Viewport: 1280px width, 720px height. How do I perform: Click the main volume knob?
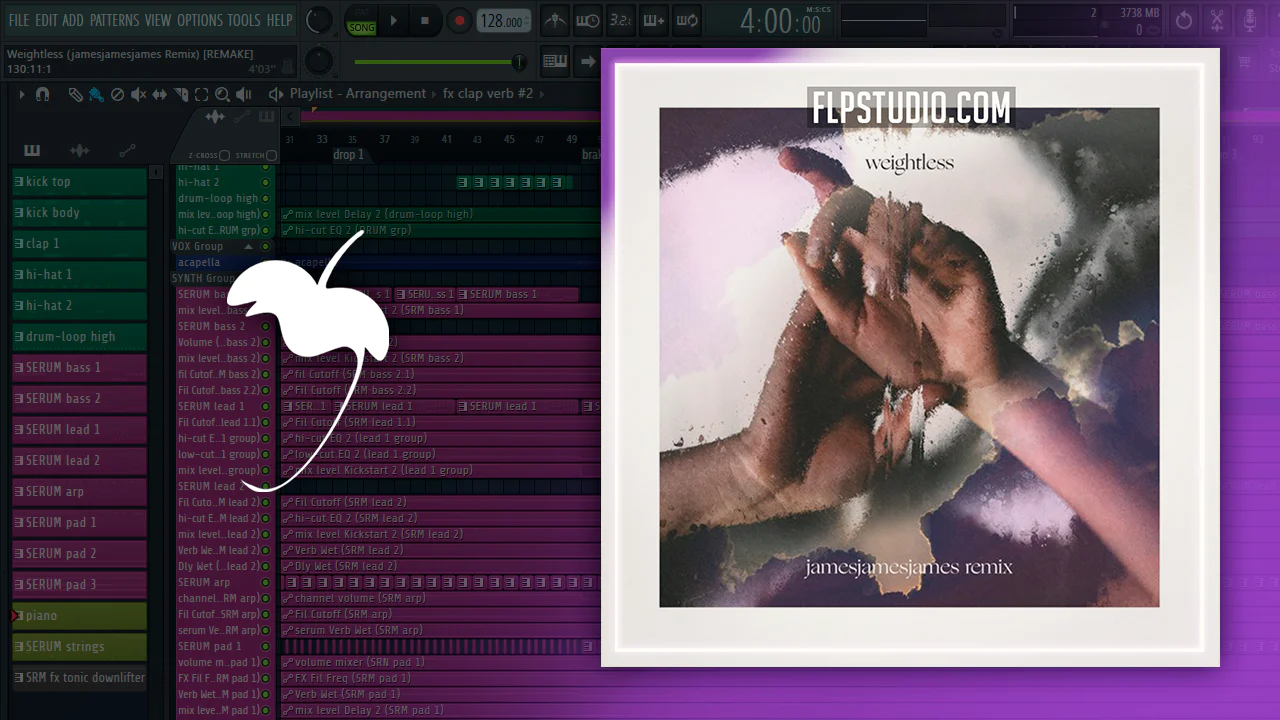pyautogui.click(x=318, y=20)
